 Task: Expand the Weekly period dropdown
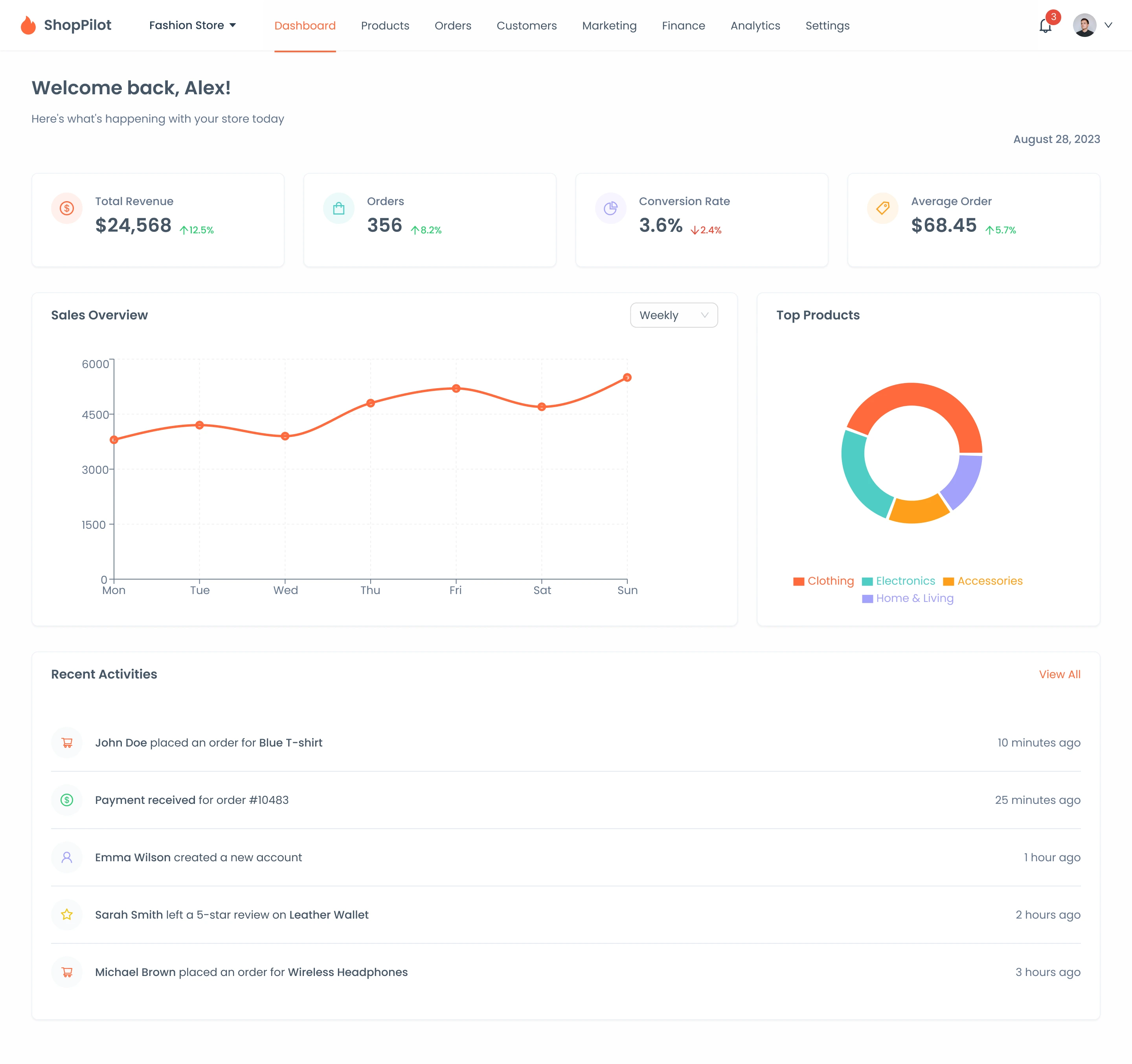[674, 316]
